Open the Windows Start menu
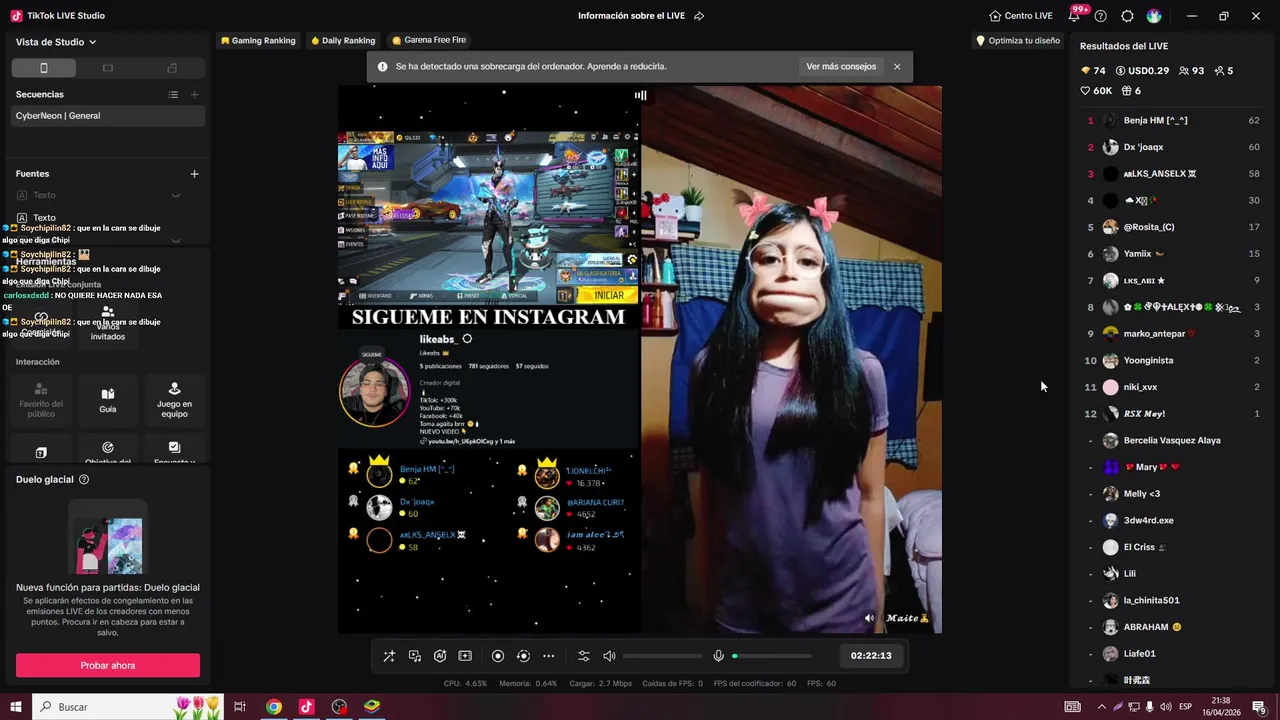Viewport: 1280px width, 720px height. 16,707
